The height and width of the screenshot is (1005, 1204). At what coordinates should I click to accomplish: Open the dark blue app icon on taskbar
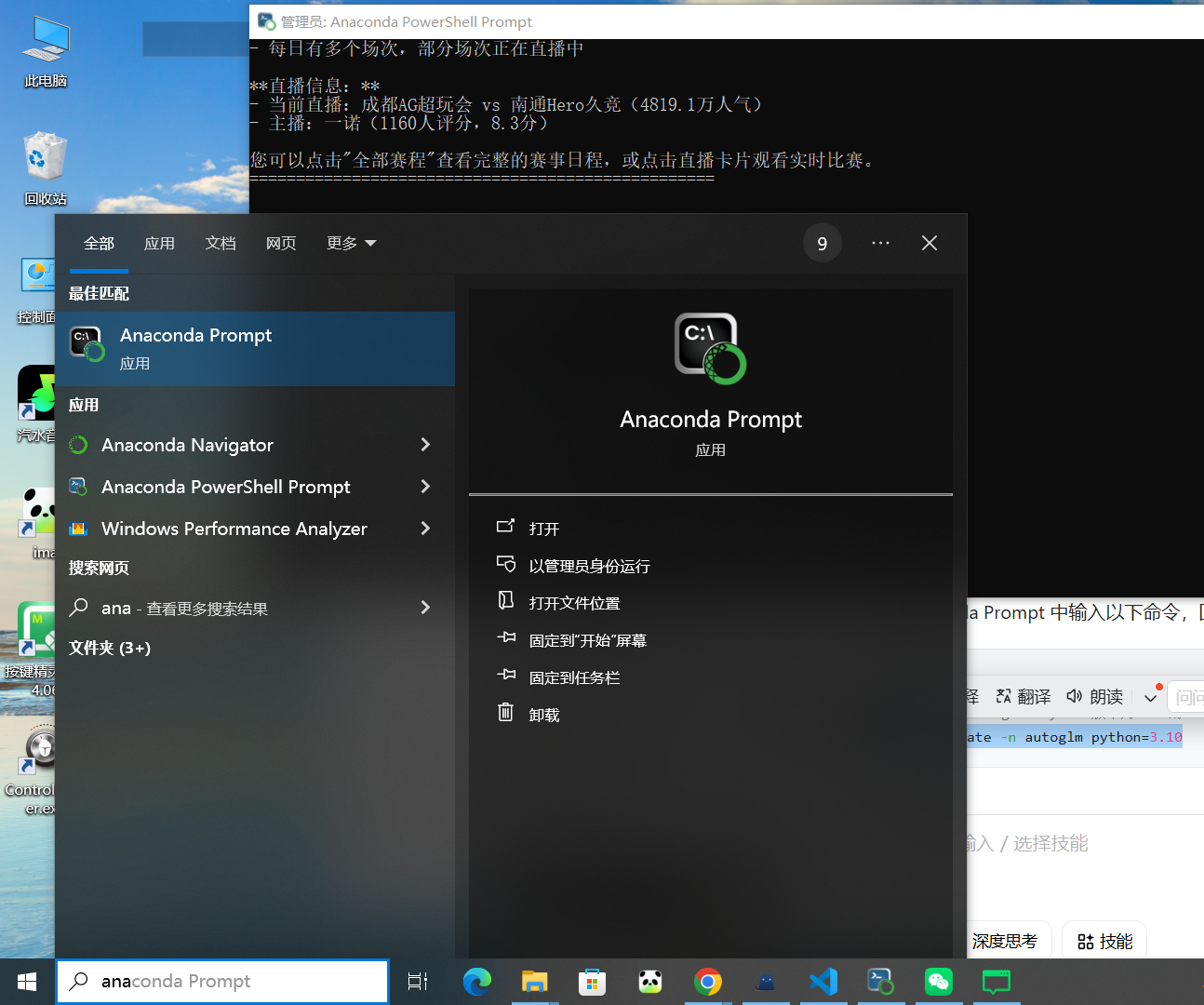pyautogui.click(x=766, y=982)
